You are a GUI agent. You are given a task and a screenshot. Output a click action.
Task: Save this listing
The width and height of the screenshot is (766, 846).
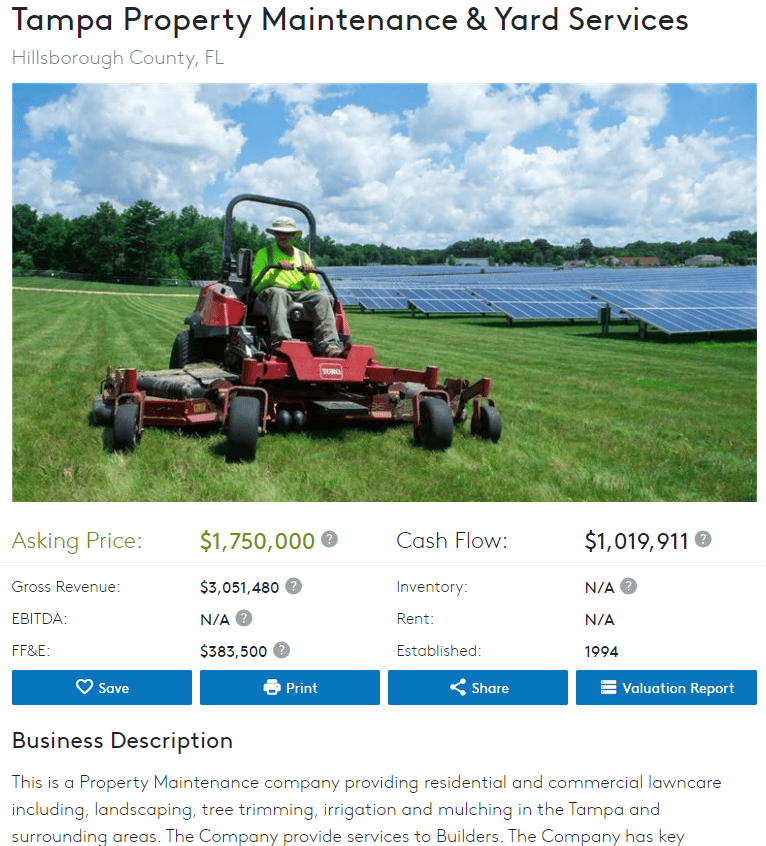(x=102, y=687)
